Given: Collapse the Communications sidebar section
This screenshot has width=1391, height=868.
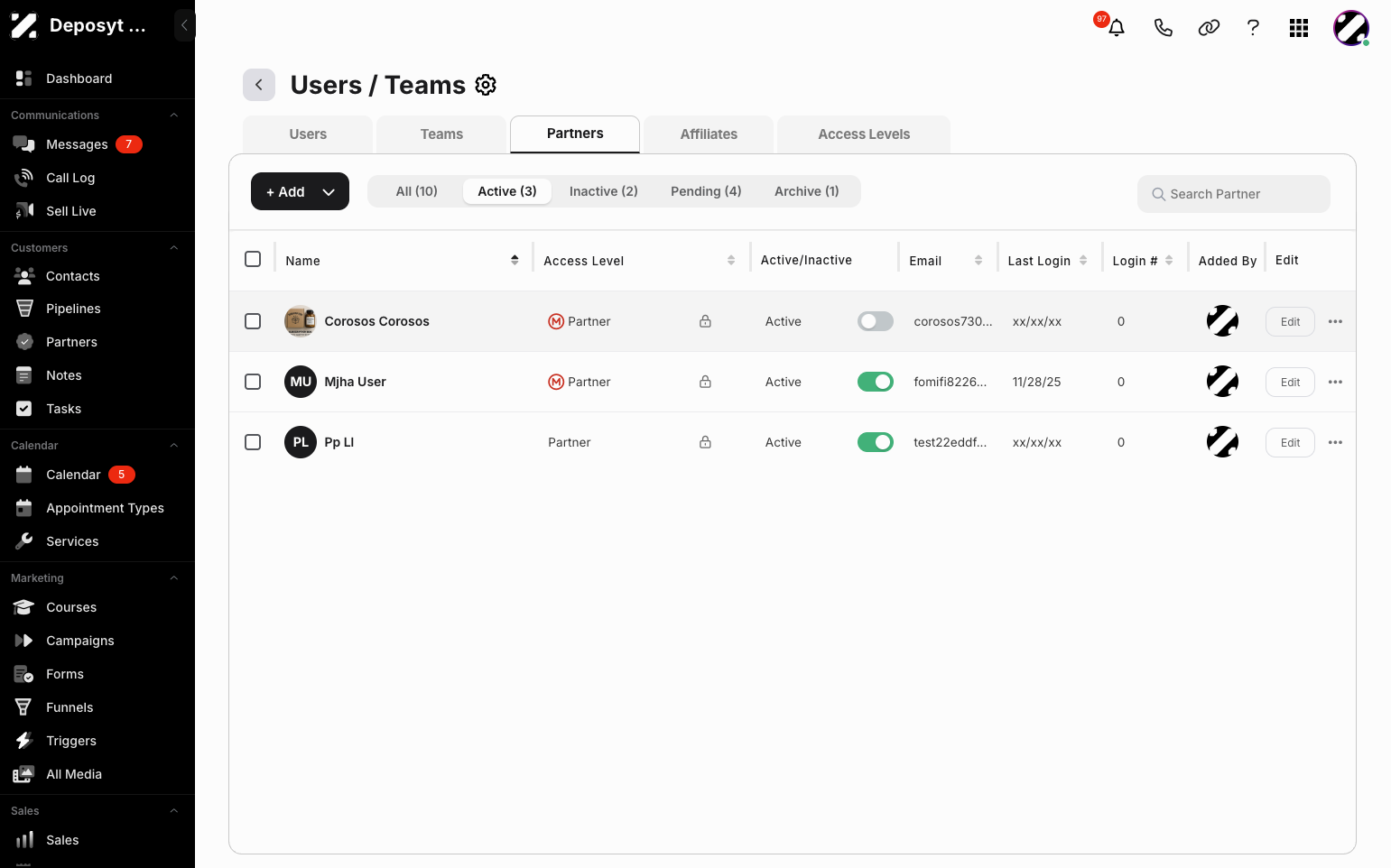Looking at the screenshot, I should (x=174, y=115).
